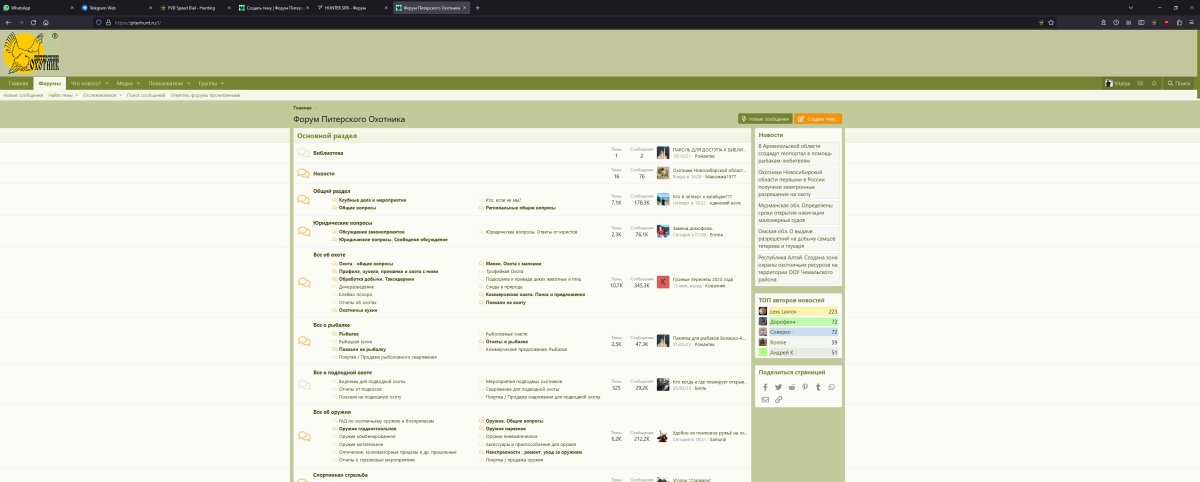
Task: Open the notifications bell icon
Action: coord(1153,83)
